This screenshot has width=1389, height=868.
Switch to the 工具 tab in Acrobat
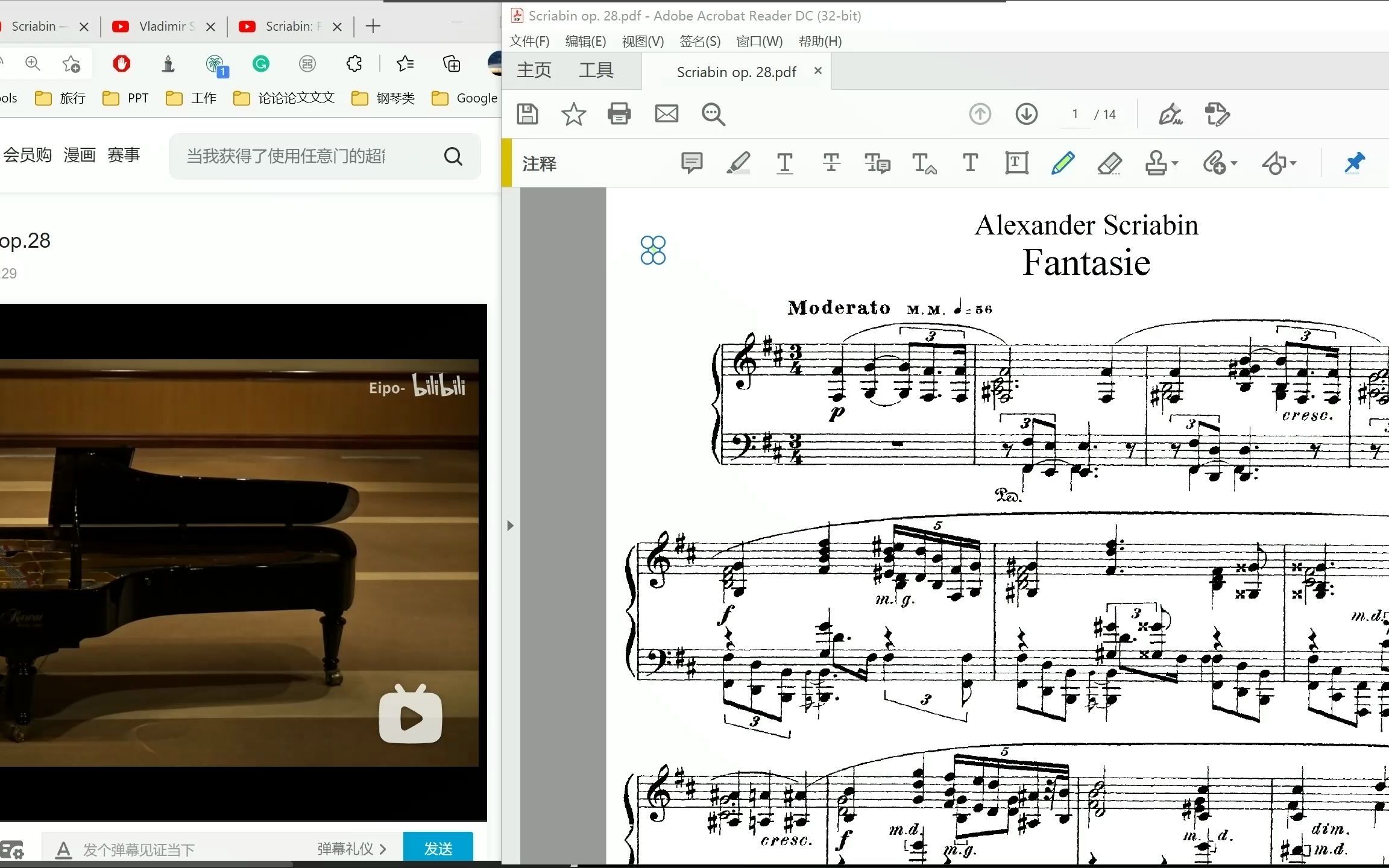coord(596,71)
